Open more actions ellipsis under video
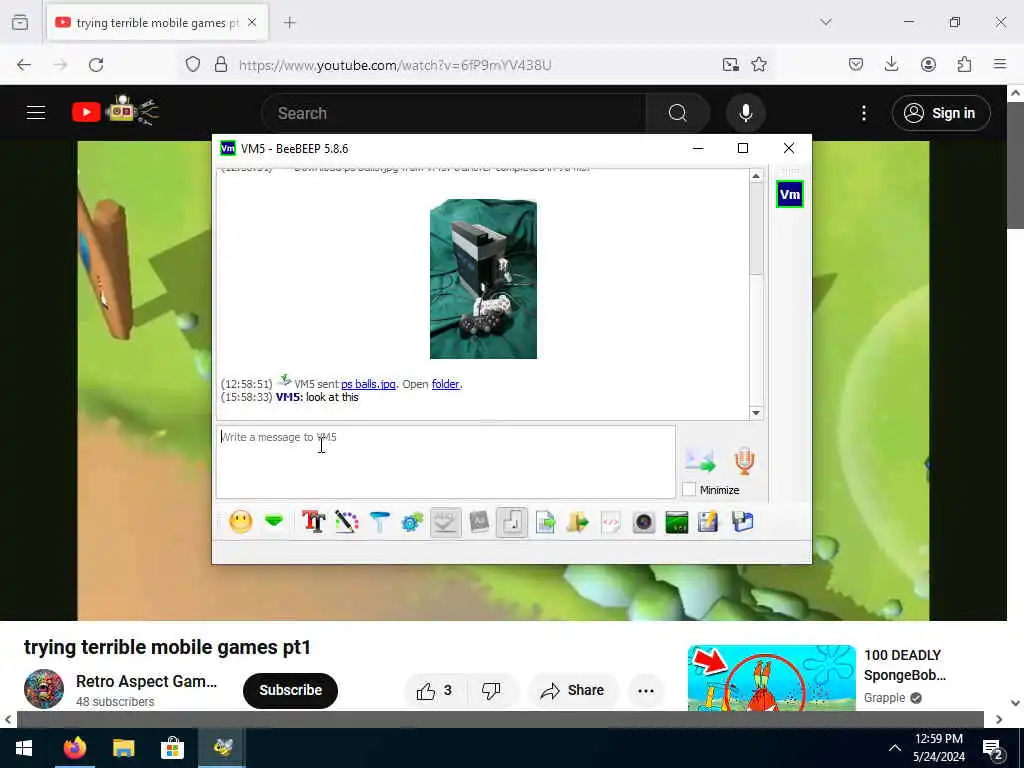Image resolution: width=1024 pixels, height=768 pixels. (646, 690)
